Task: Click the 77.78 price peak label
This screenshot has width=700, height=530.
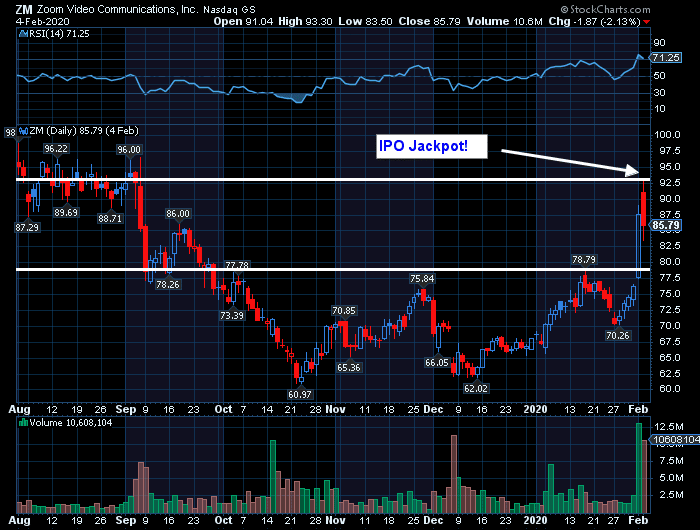Action: click(x=237, y=265)
